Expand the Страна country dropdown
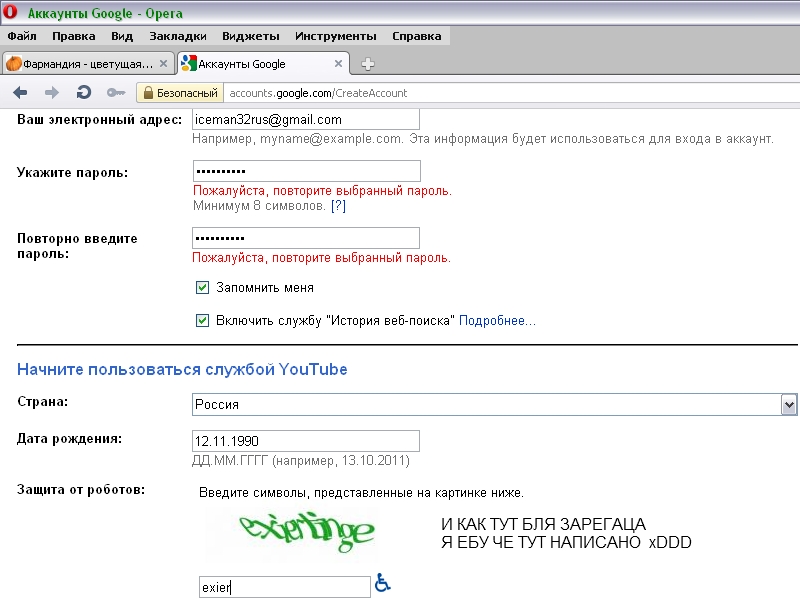This screenshot has height=600, width=800. click(x=789, y=405)
